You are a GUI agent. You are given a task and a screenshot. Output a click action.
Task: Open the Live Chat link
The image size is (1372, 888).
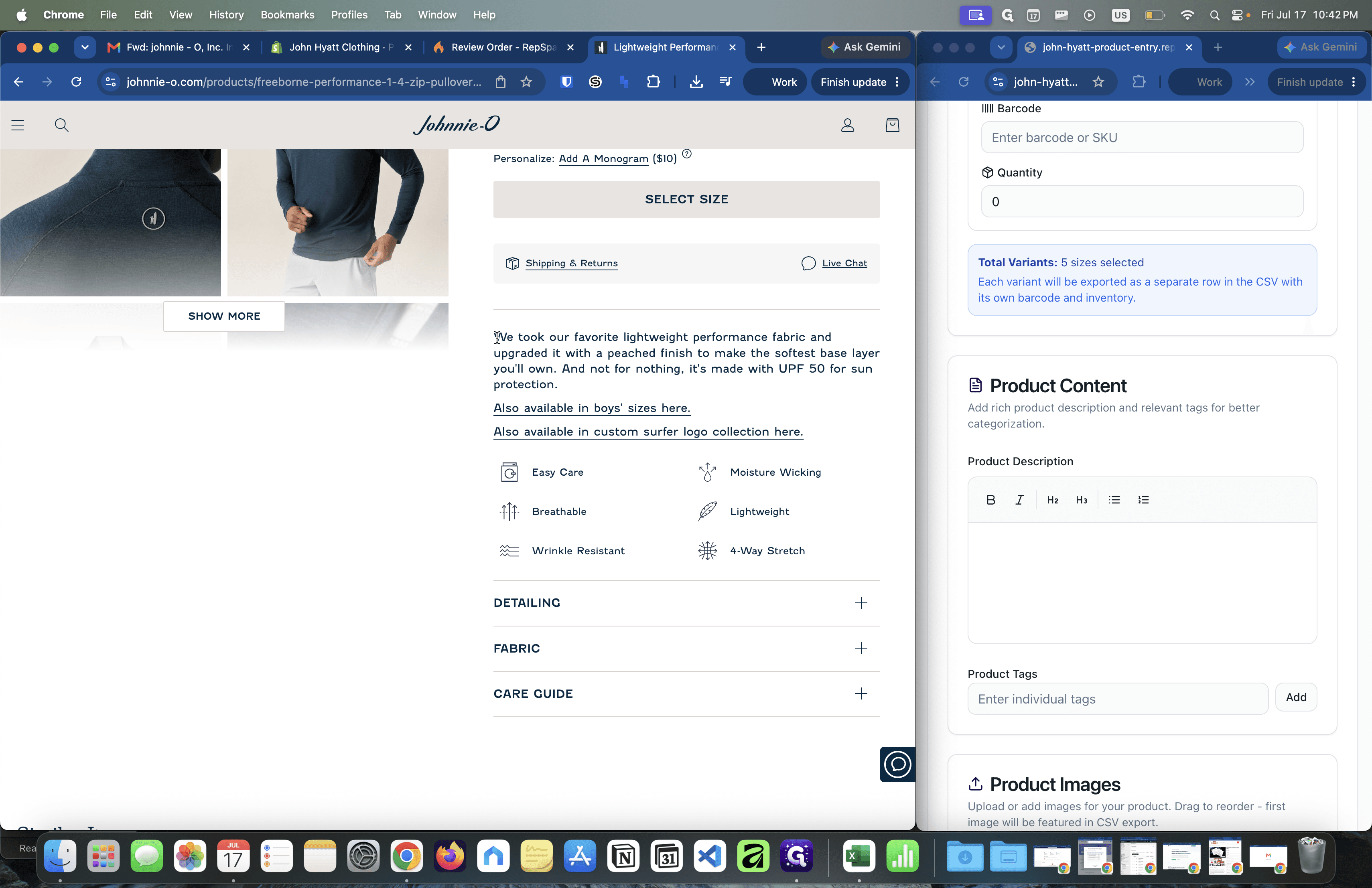[844, 264]
